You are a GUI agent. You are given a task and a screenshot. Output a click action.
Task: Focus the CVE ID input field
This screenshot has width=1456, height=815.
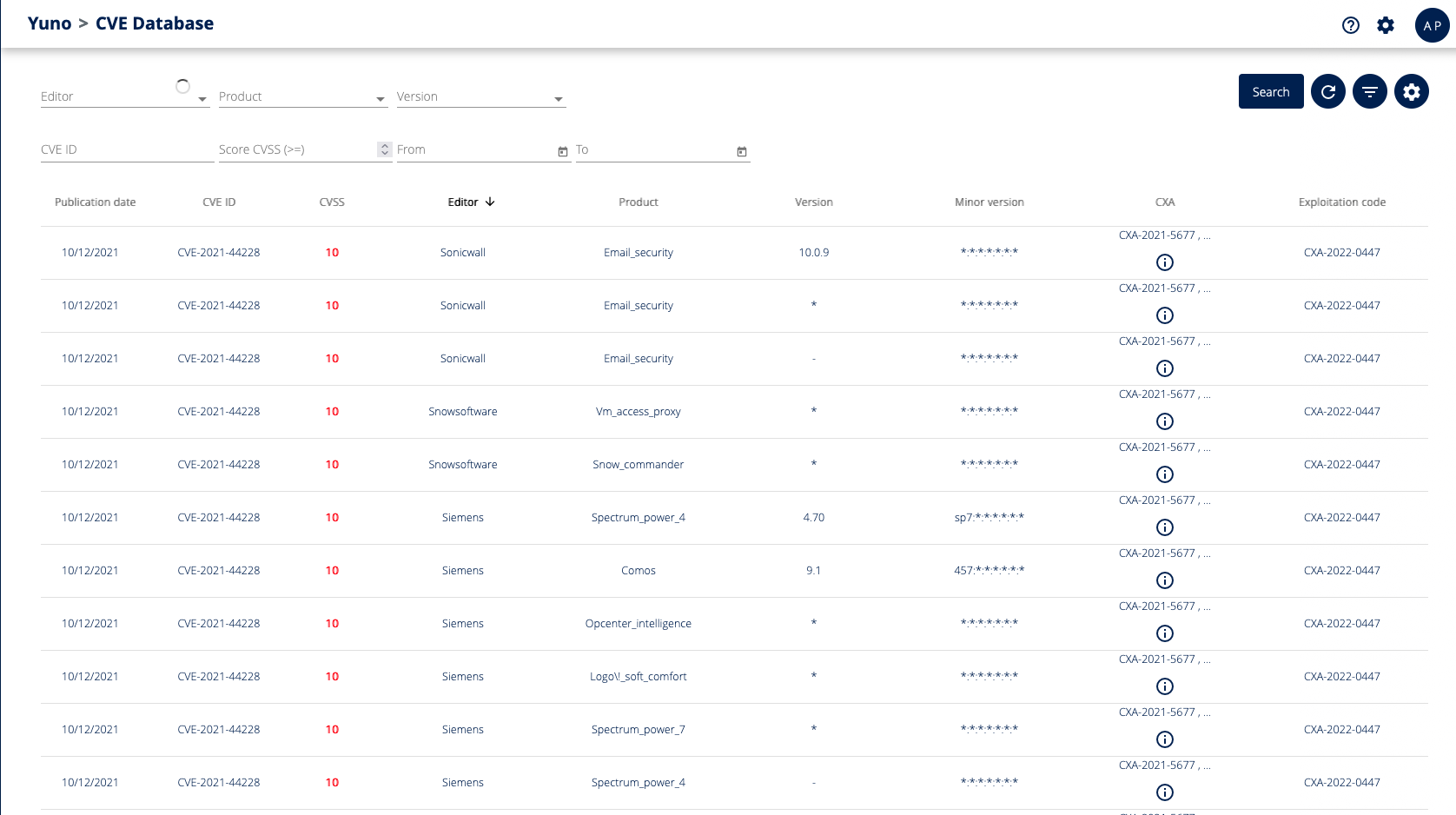click(126, 149)
